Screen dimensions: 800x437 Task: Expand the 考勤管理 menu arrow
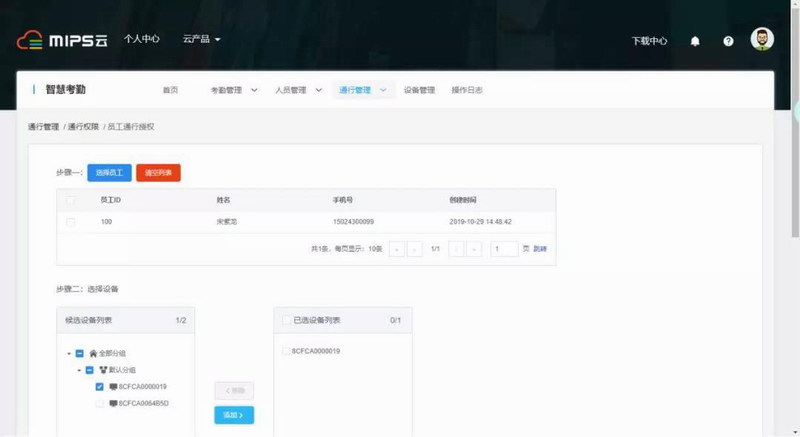254,90
